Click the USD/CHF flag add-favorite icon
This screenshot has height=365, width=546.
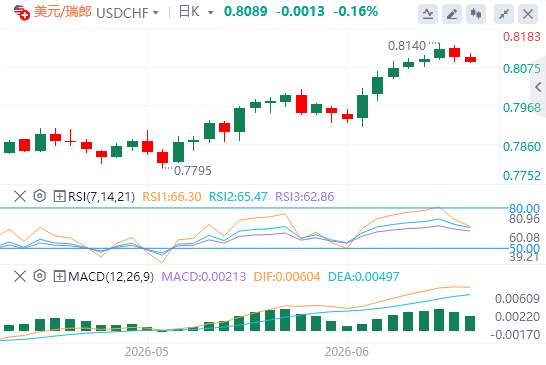pos(22,13)
